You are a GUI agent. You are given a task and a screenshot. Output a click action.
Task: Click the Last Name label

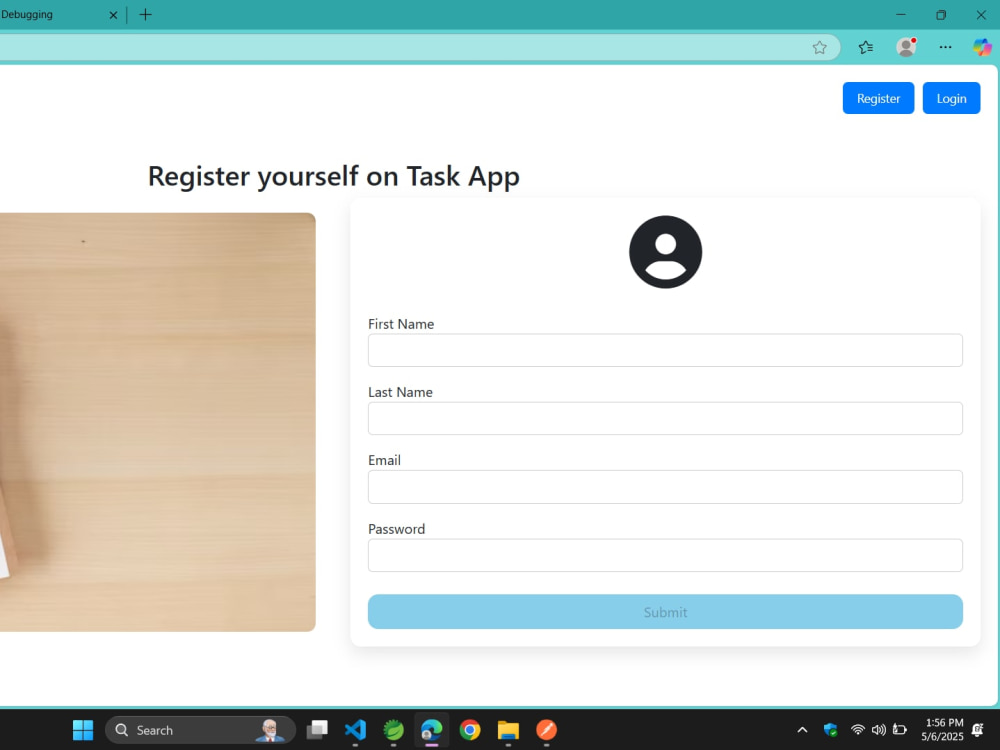point(401,392)
